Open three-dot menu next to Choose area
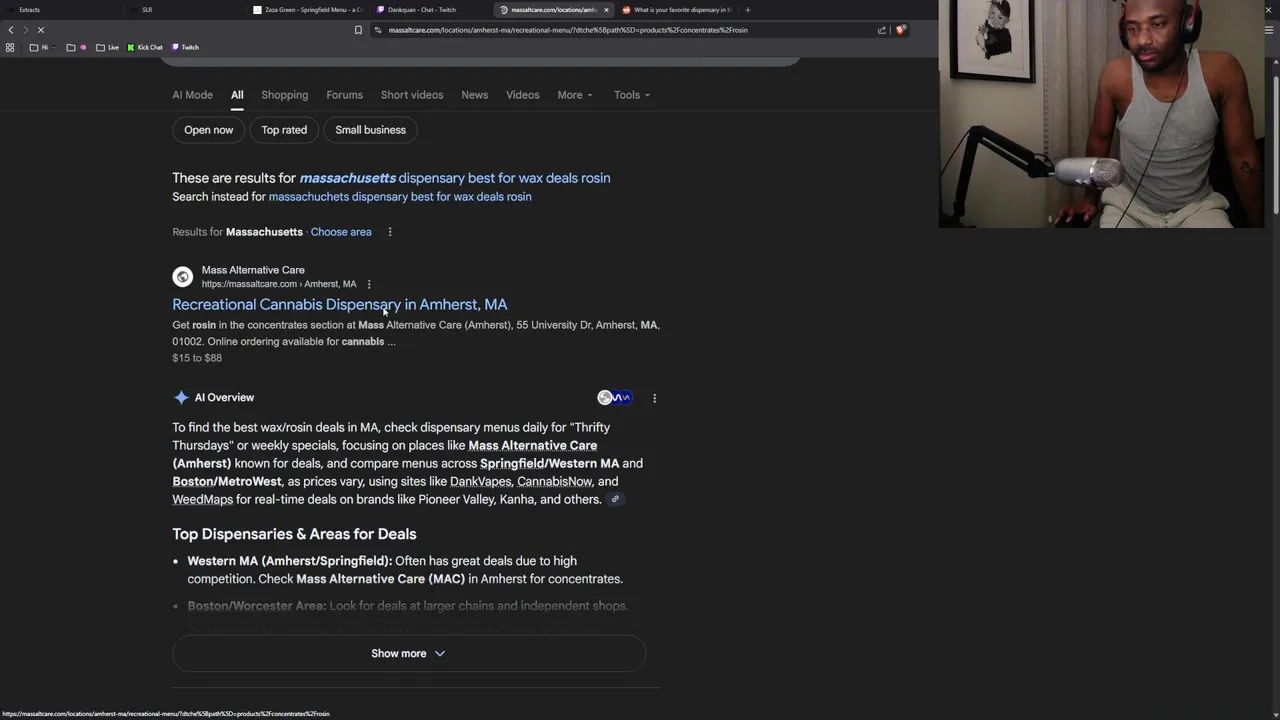Viewport: 1280px width, 720px height. (390, 232)
